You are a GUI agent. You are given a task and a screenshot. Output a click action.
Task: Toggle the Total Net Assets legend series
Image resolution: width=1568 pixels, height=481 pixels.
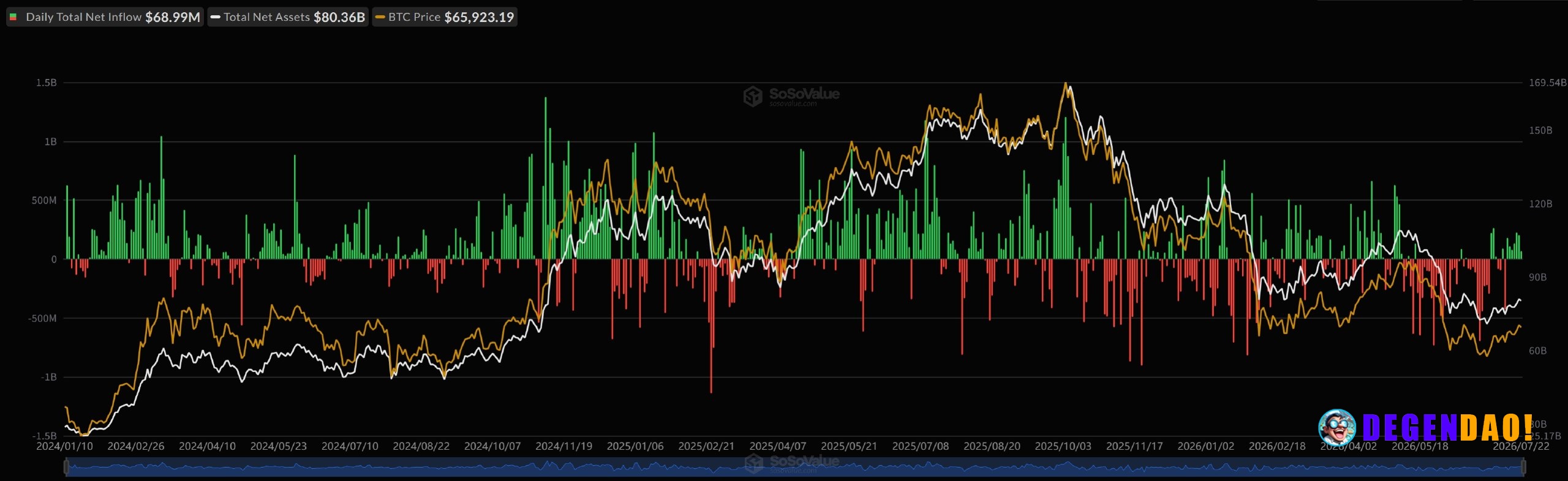coord(288,17)
